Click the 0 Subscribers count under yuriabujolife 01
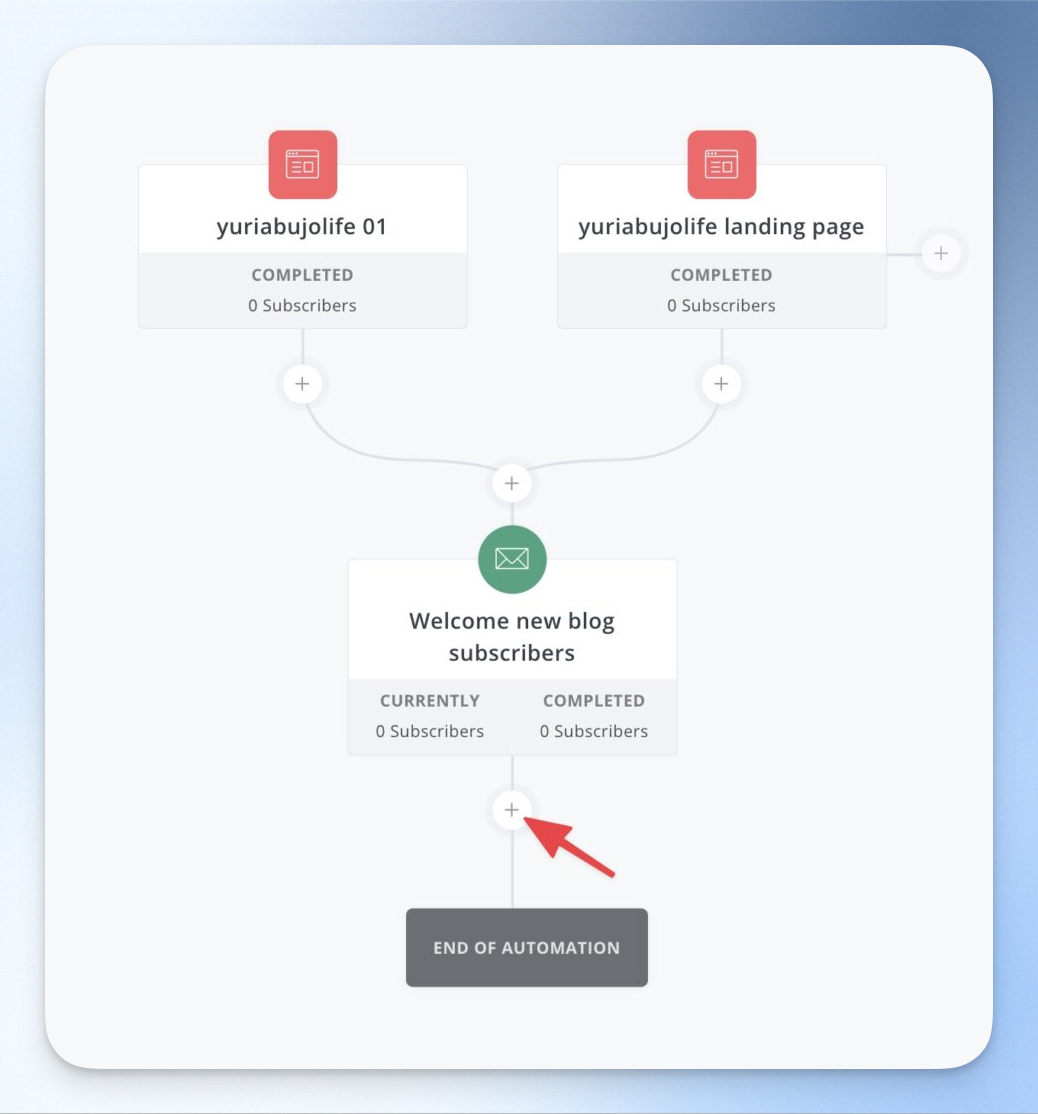This screenshot has height=1114, width=1038. tap(303, 305)
